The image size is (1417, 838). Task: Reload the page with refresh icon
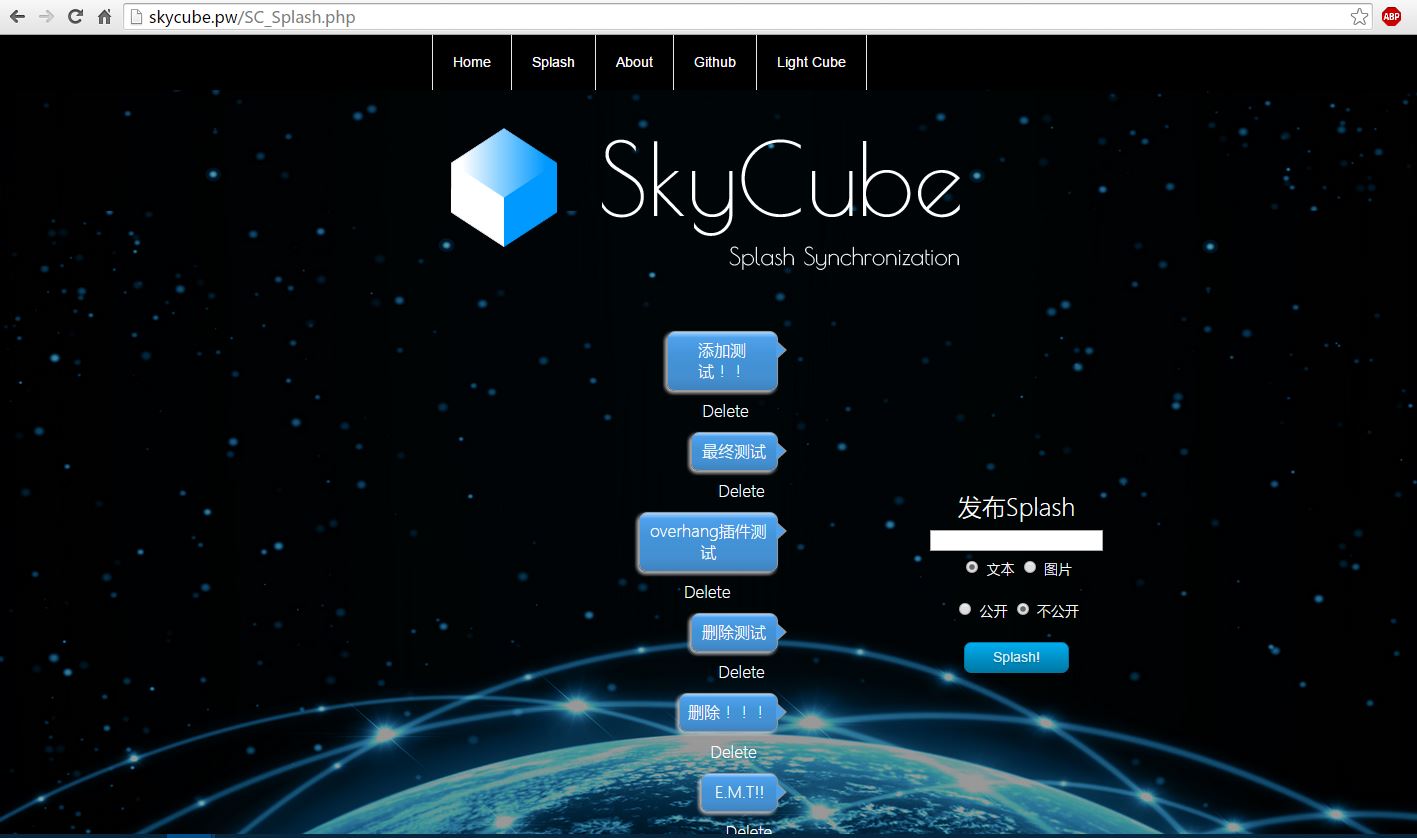(x=75, y=17)
